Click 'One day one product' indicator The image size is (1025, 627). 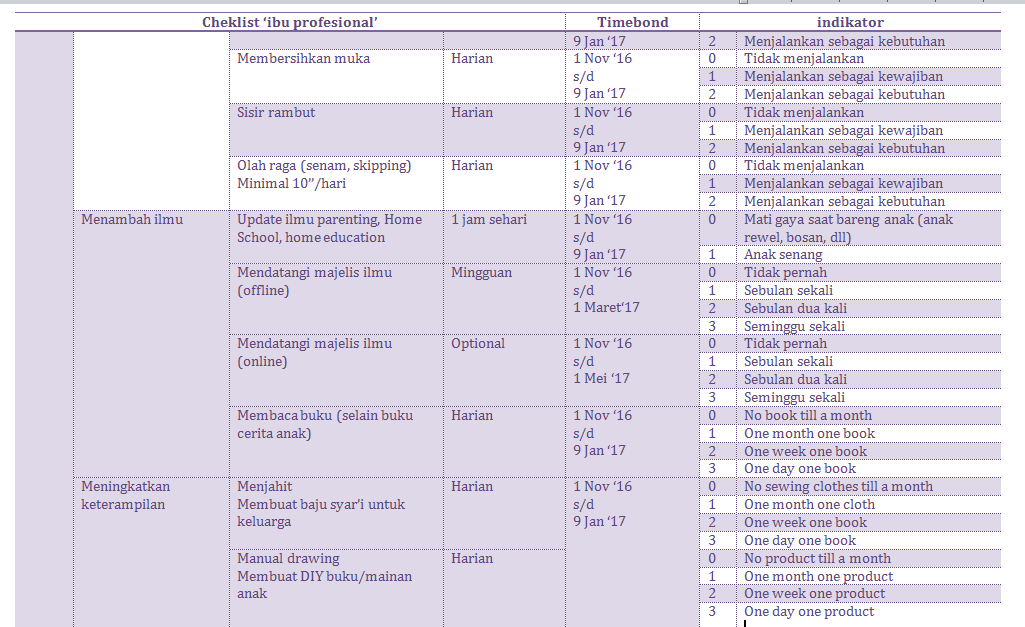click(809, 612)
